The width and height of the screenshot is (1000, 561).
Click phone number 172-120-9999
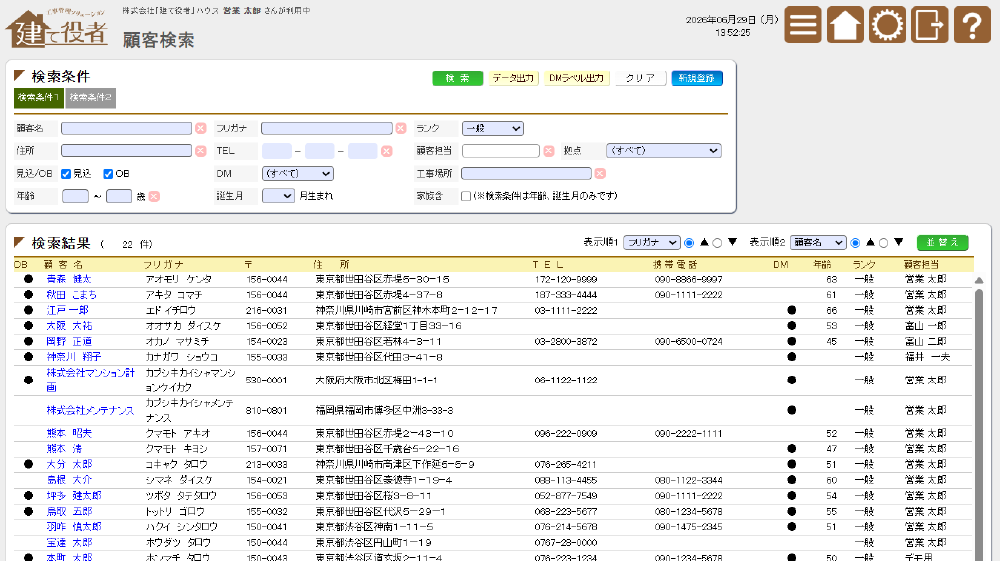pyautogui.click(x=566, y=279)
